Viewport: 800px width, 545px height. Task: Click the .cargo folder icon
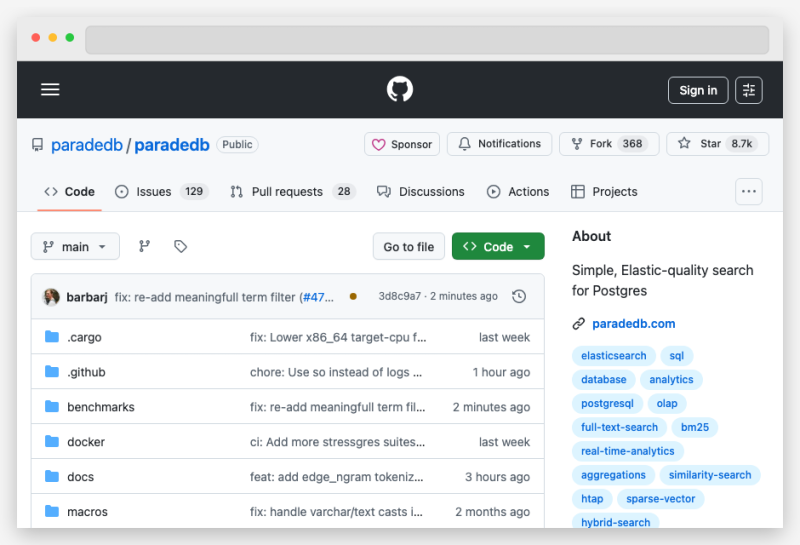52,337
